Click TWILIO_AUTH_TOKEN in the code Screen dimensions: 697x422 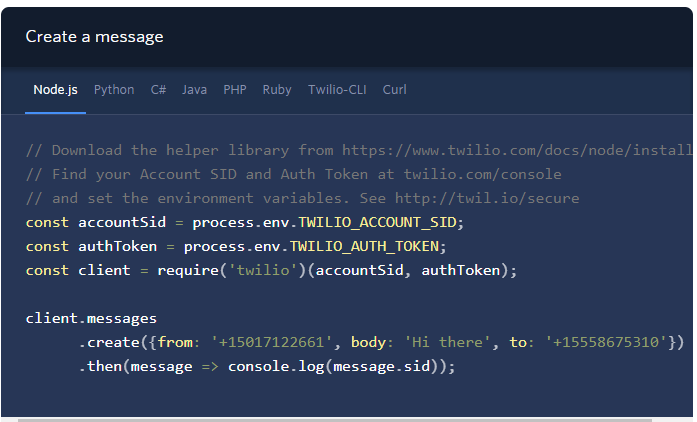pos(365,246)
